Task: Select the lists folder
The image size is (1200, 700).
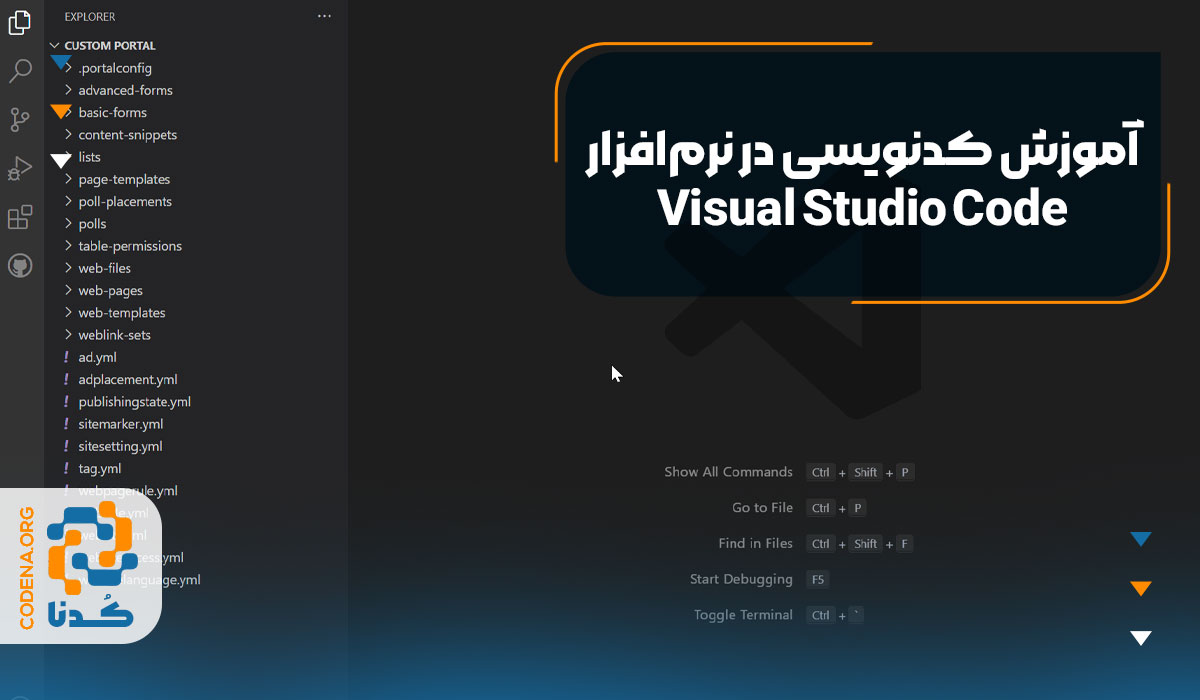Action: coord(89,157)
